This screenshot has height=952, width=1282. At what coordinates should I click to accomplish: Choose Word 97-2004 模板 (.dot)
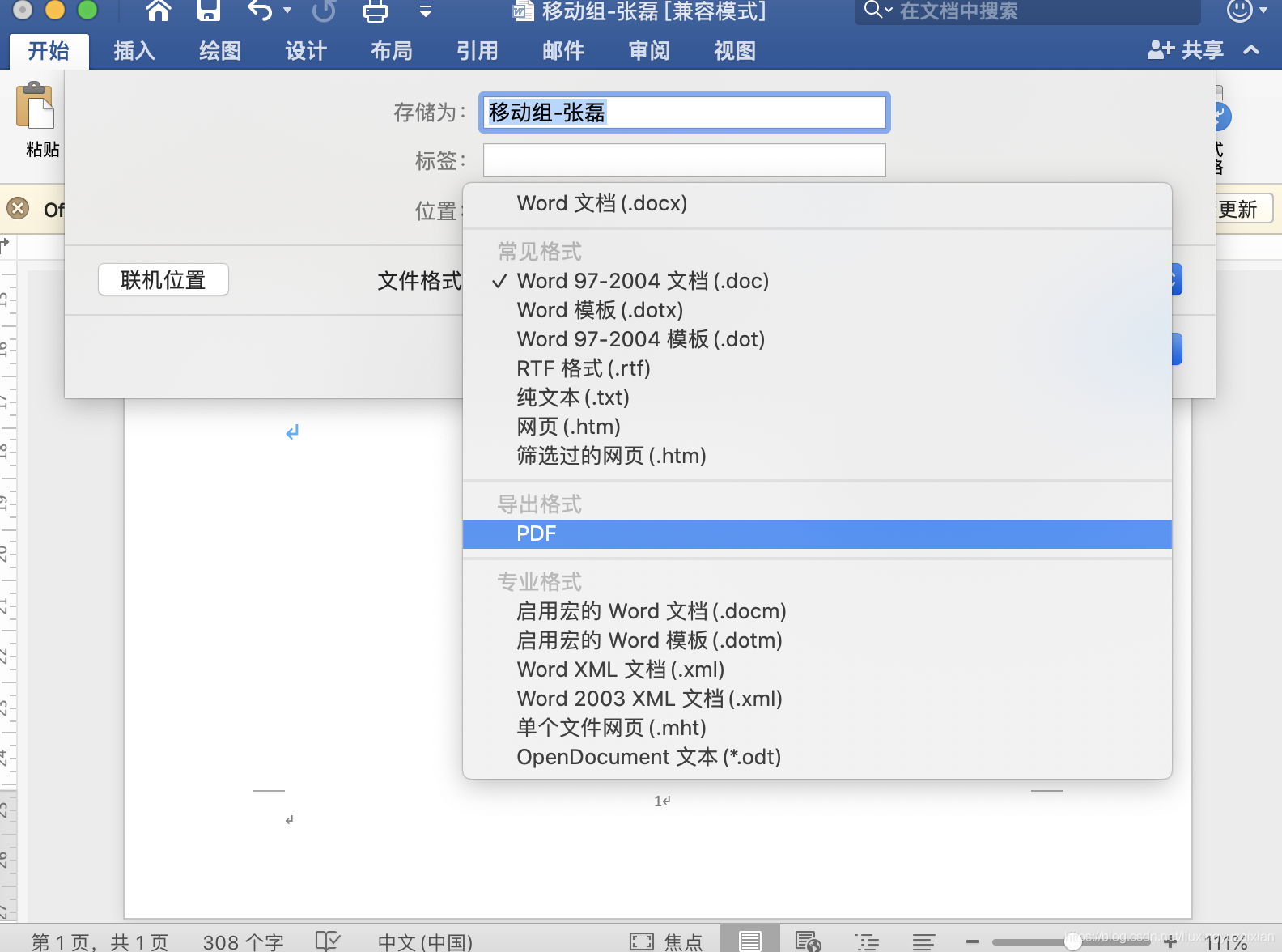point(817,339)
